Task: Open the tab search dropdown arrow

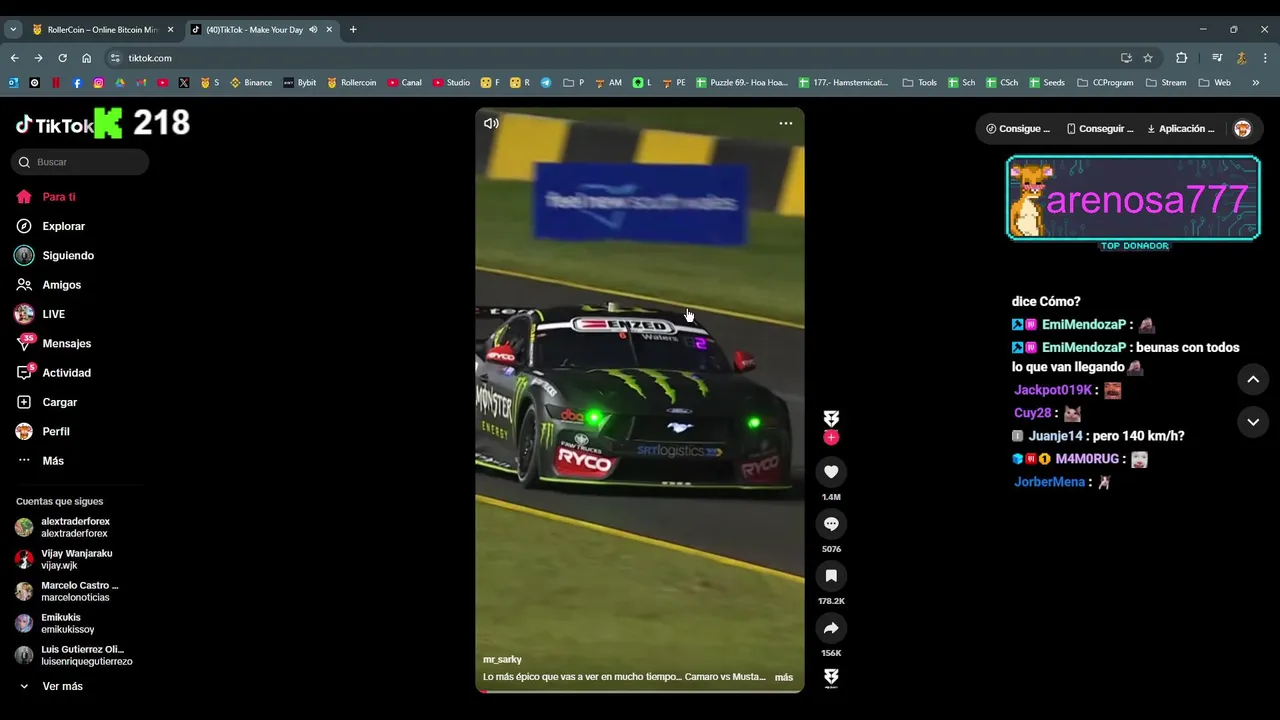Action: tap(13, 30)
